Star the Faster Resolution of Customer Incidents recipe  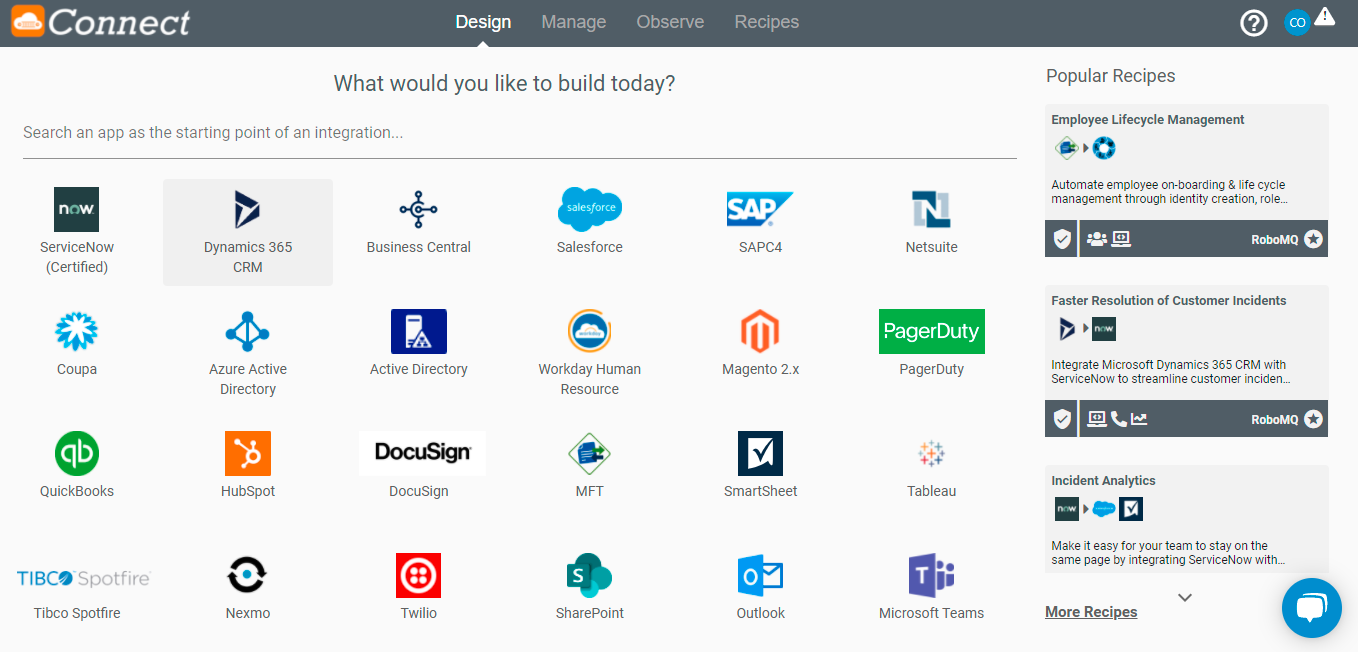[x=1313, y=420]
